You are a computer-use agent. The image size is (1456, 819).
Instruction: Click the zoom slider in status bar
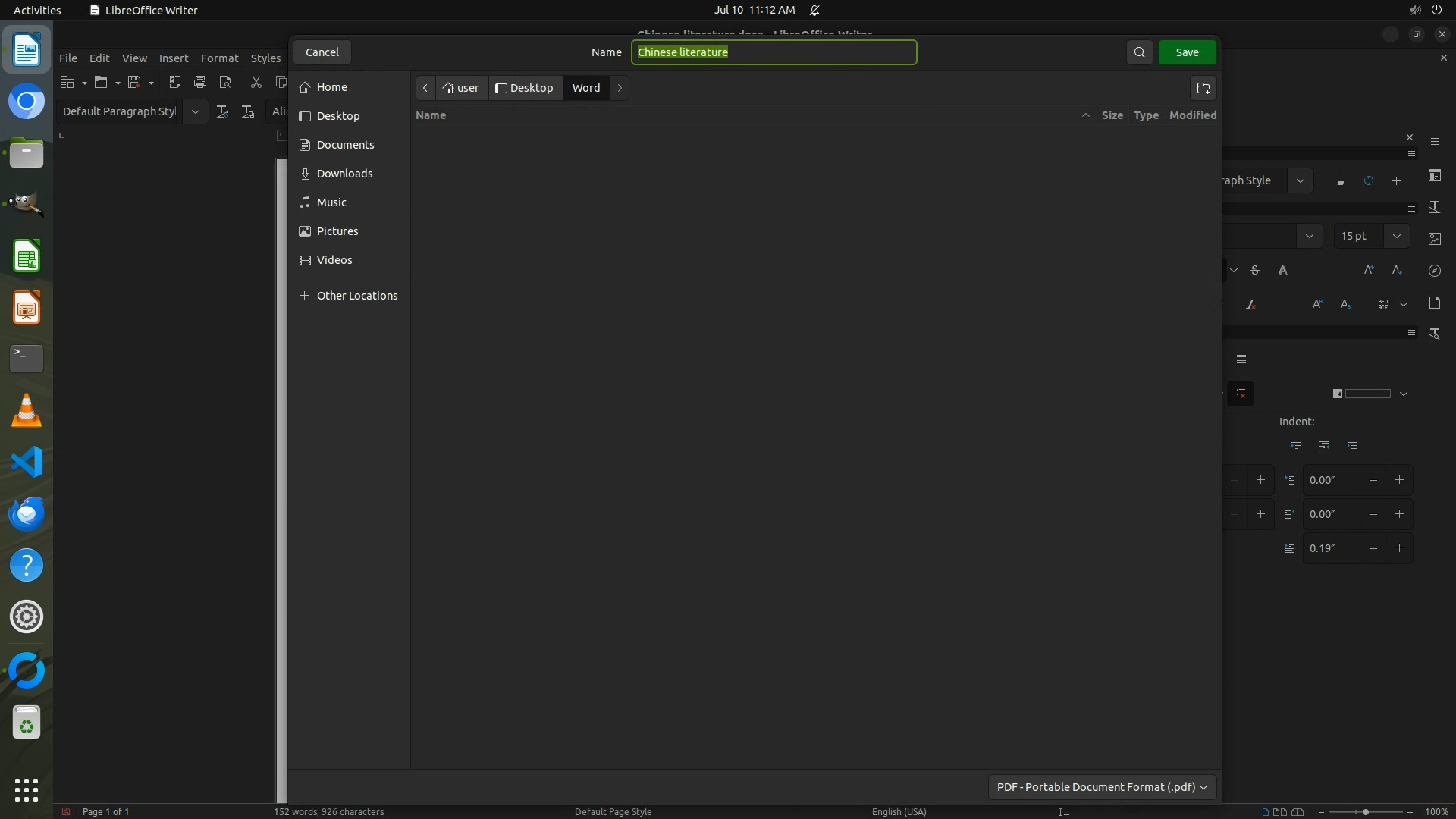1365,811
